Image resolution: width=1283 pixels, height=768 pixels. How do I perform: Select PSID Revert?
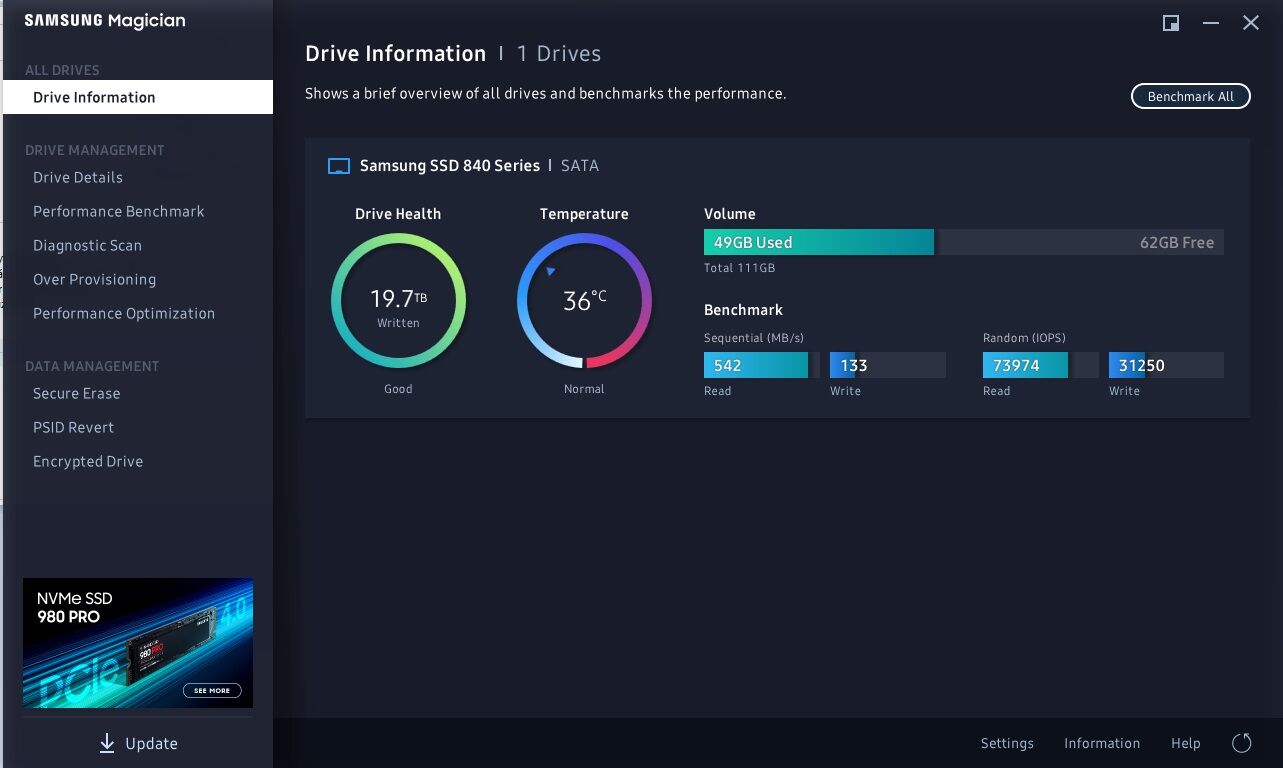pyautogui.click(x=73, y=427)
